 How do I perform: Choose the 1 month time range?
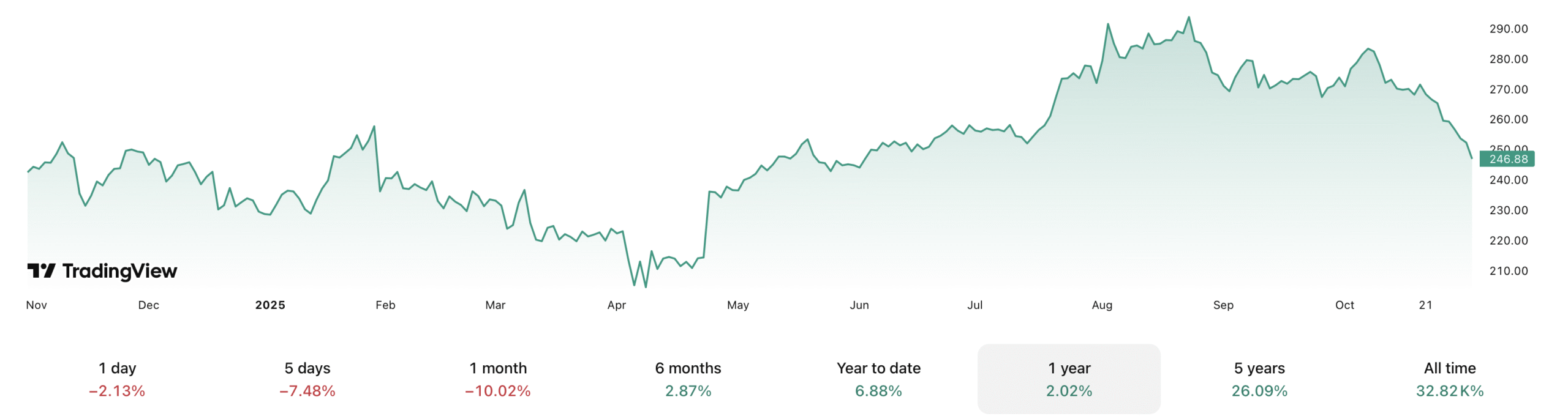click(498, 379)
